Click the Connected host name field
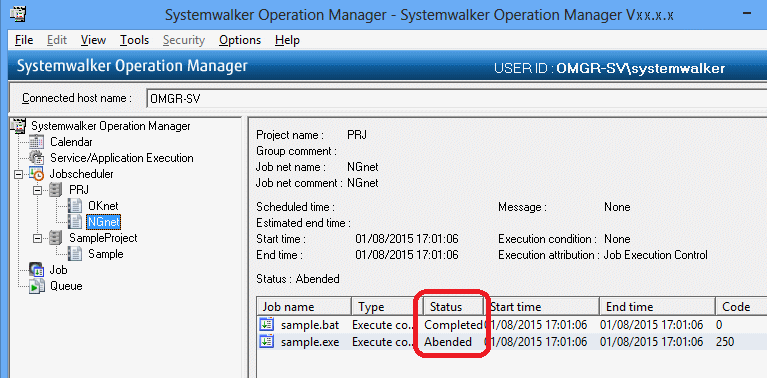This screenshot has width=767, height=378. coord(456,98)
